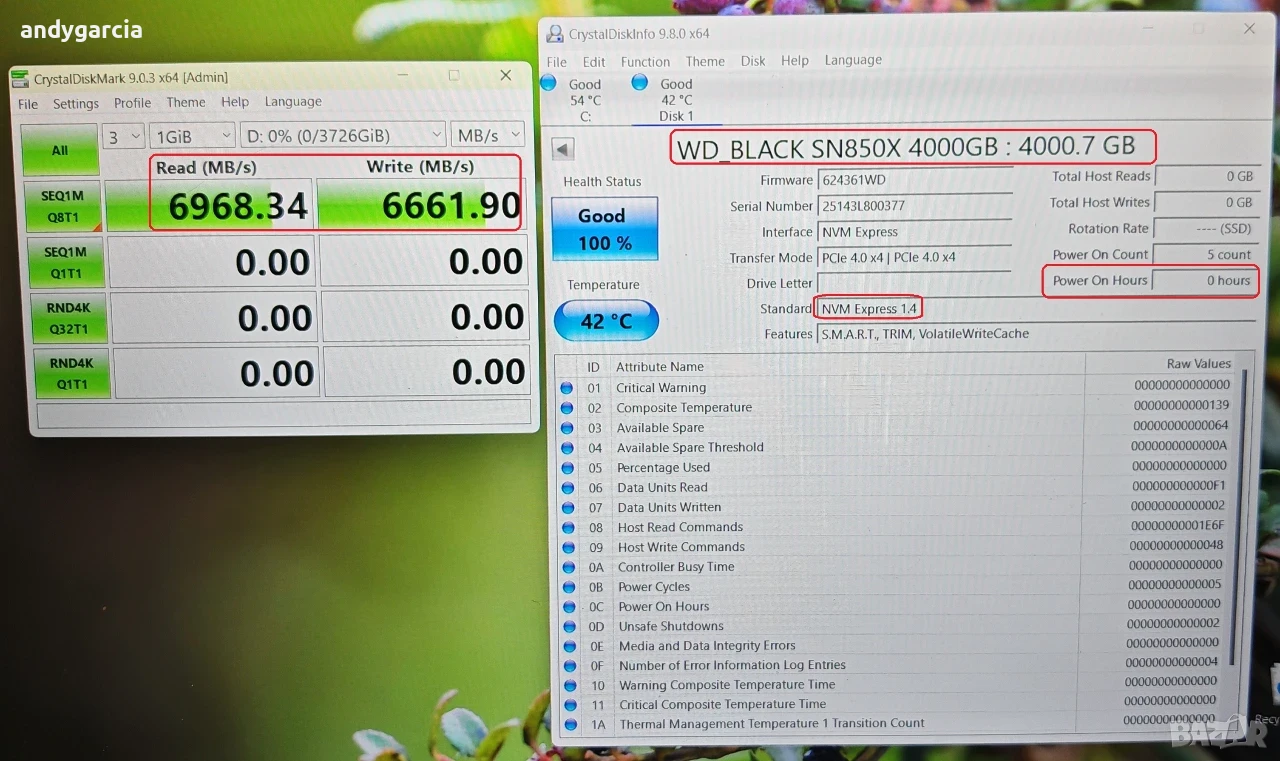Image resolution: width=1280 pixels, height=761 pixels.
Task: Click the CrystalDiskInfo title bar icon
Action: (554, 34)
